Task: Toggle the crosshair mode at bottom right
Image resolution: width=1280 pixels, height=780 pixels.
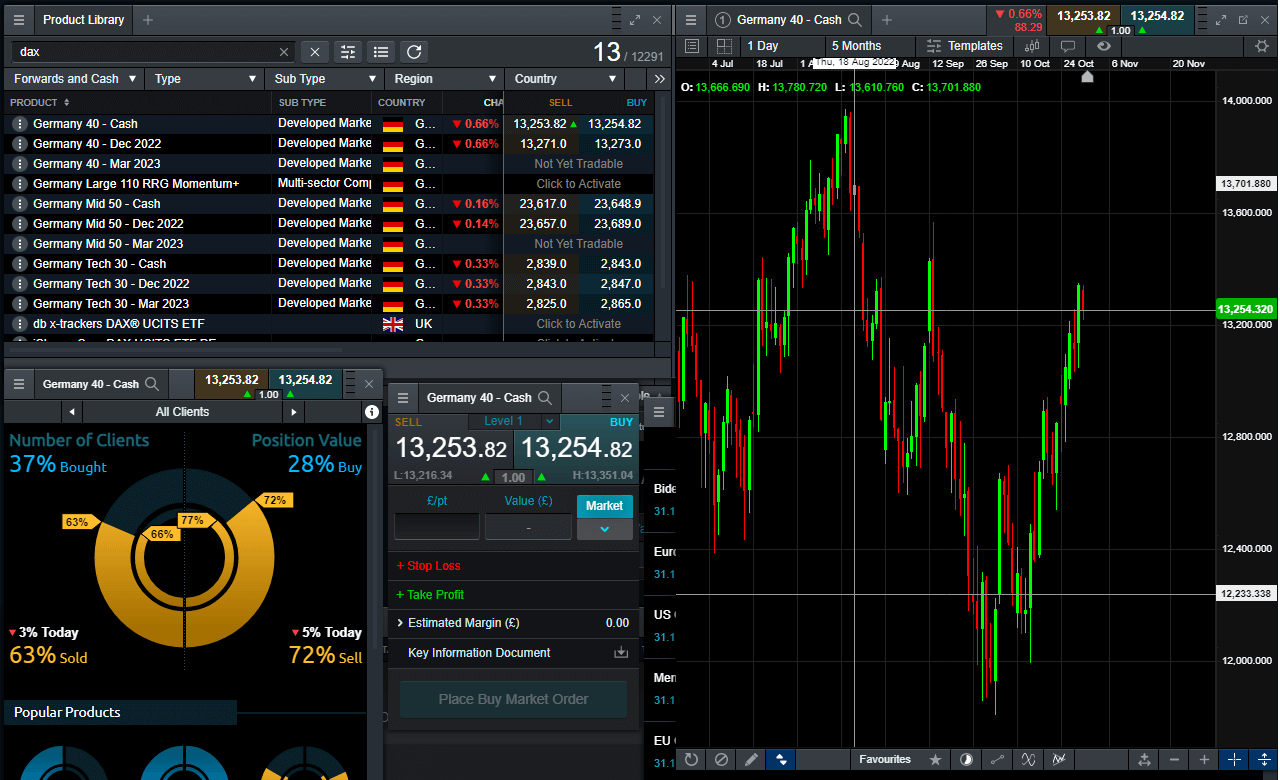Action: click(1233, 760)
